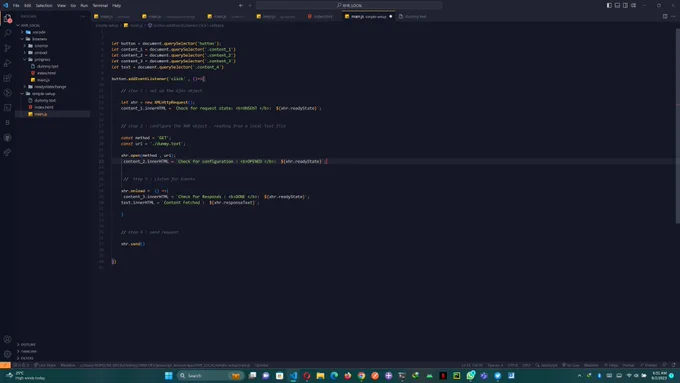
Task: Open the Search view in activity bar
Action: 7,33
